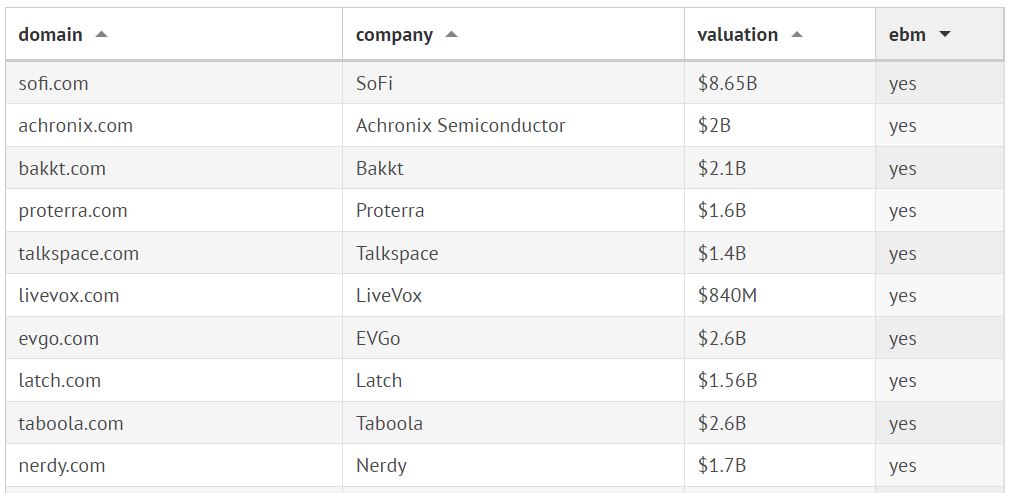The width and height of the screenshot is (1009, 493).
Task: Click the Achronix Semiconductor company cell
Action: 460,126
